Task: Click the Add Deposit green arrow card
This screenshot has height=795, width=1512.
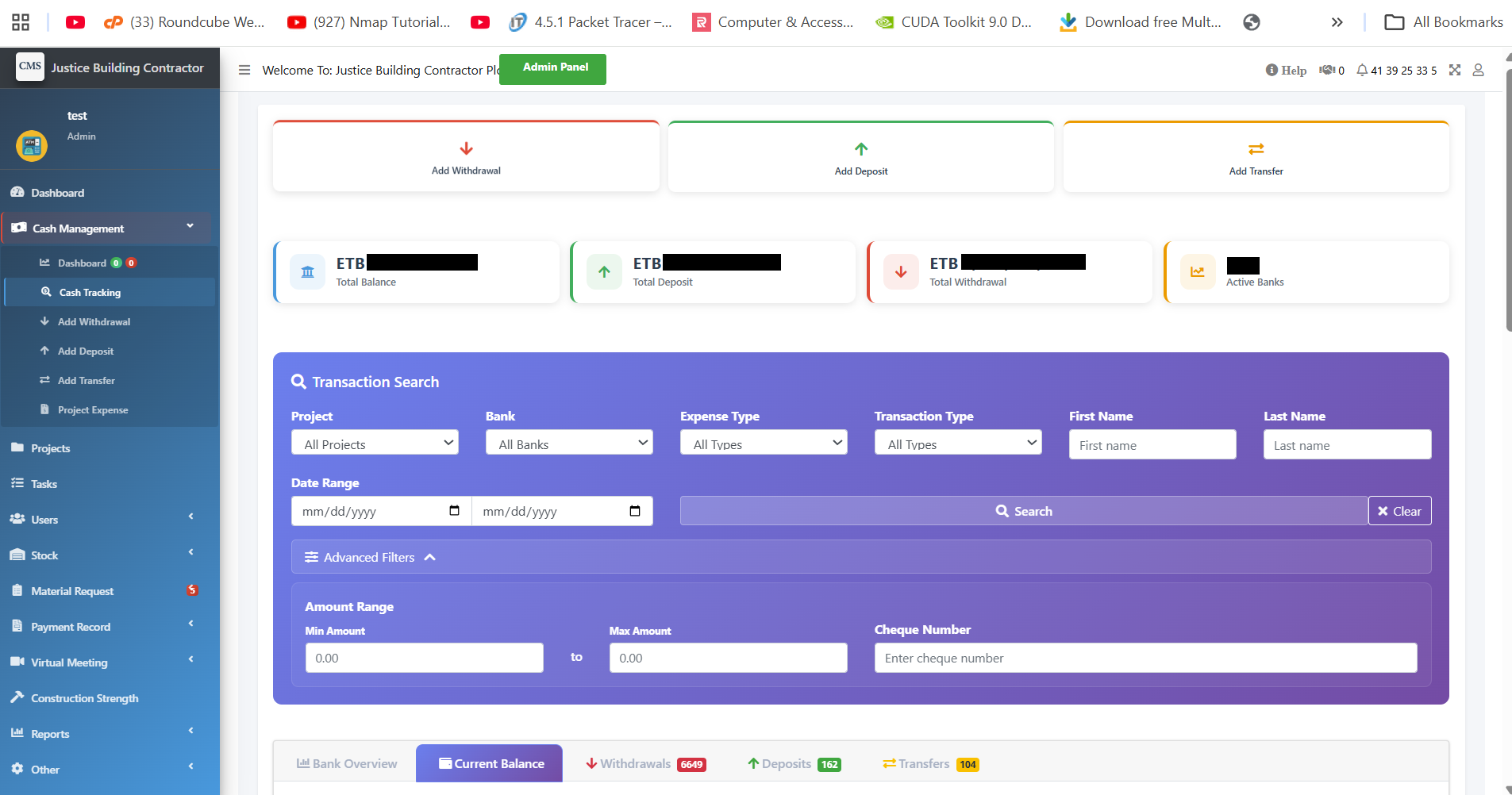Action: tap(860, 157)
